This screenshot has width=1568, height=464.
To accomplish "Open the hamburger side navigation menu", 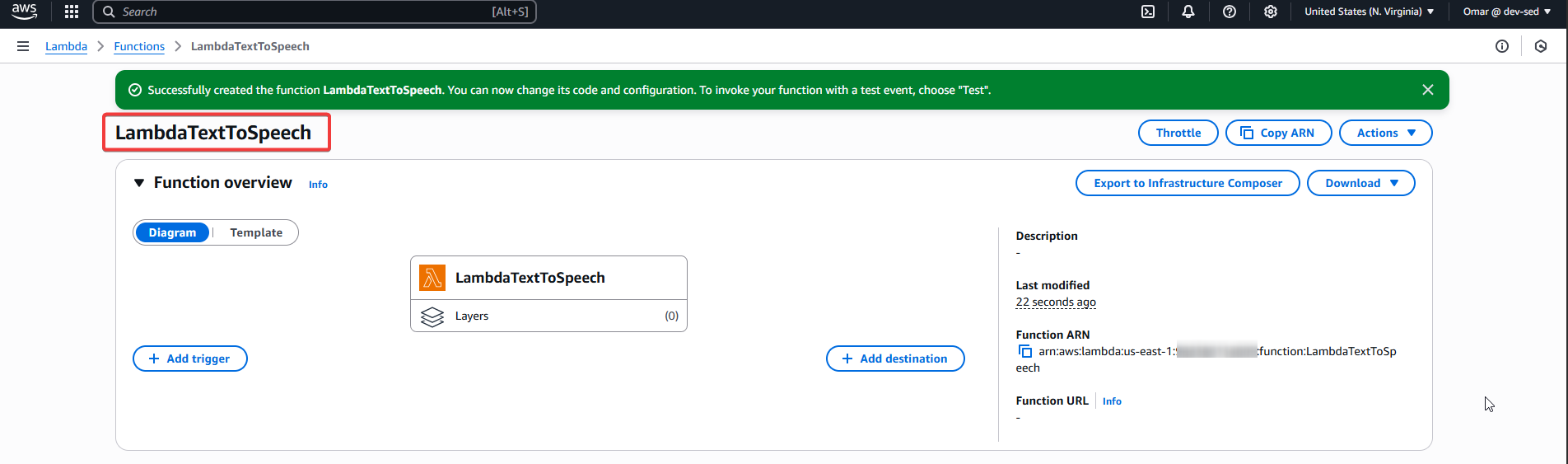I will coord(23,46).
